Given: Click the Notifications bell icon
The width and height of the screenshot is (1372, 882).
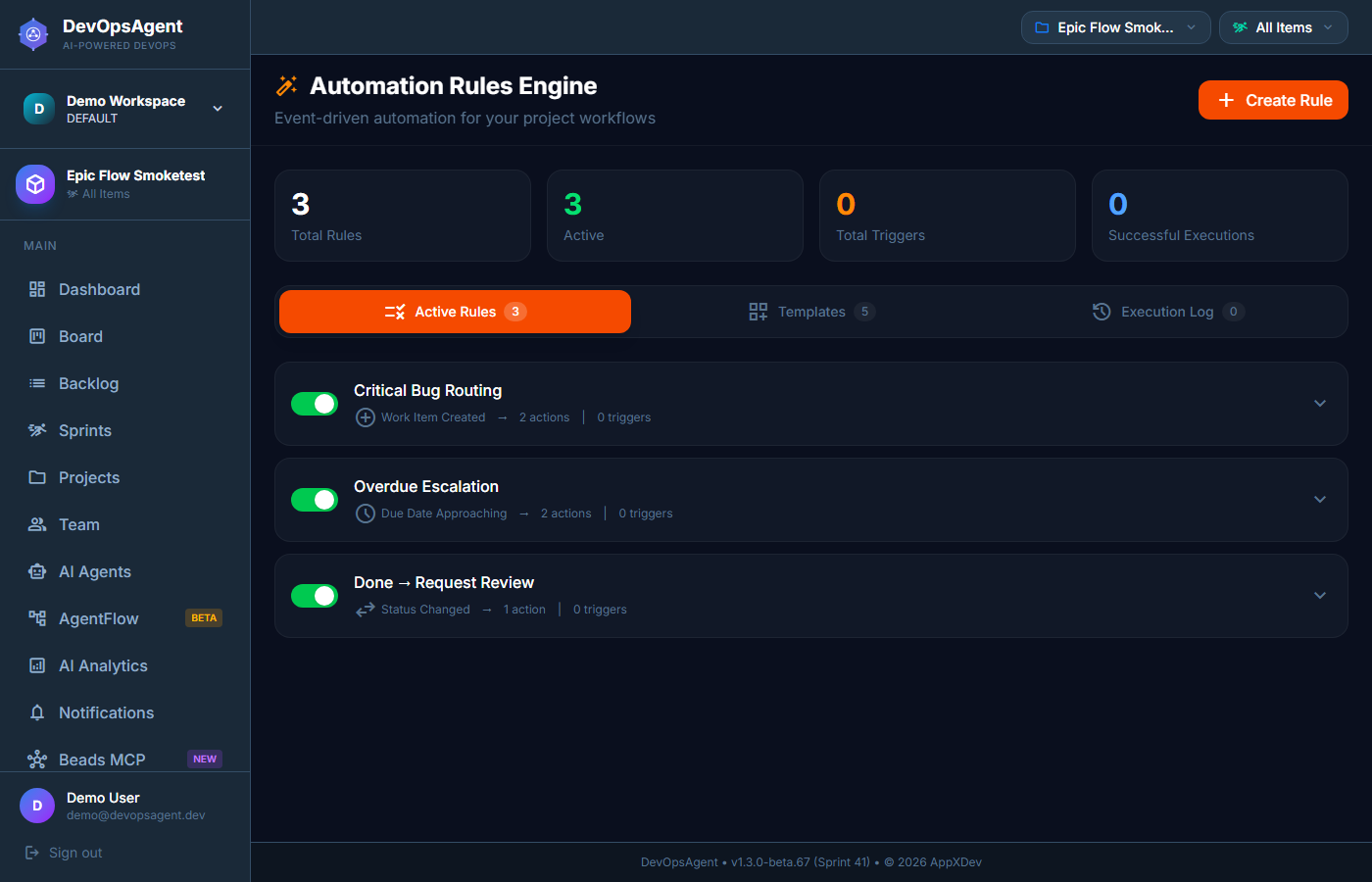Looking at the screenshot, I should [37, 712].
